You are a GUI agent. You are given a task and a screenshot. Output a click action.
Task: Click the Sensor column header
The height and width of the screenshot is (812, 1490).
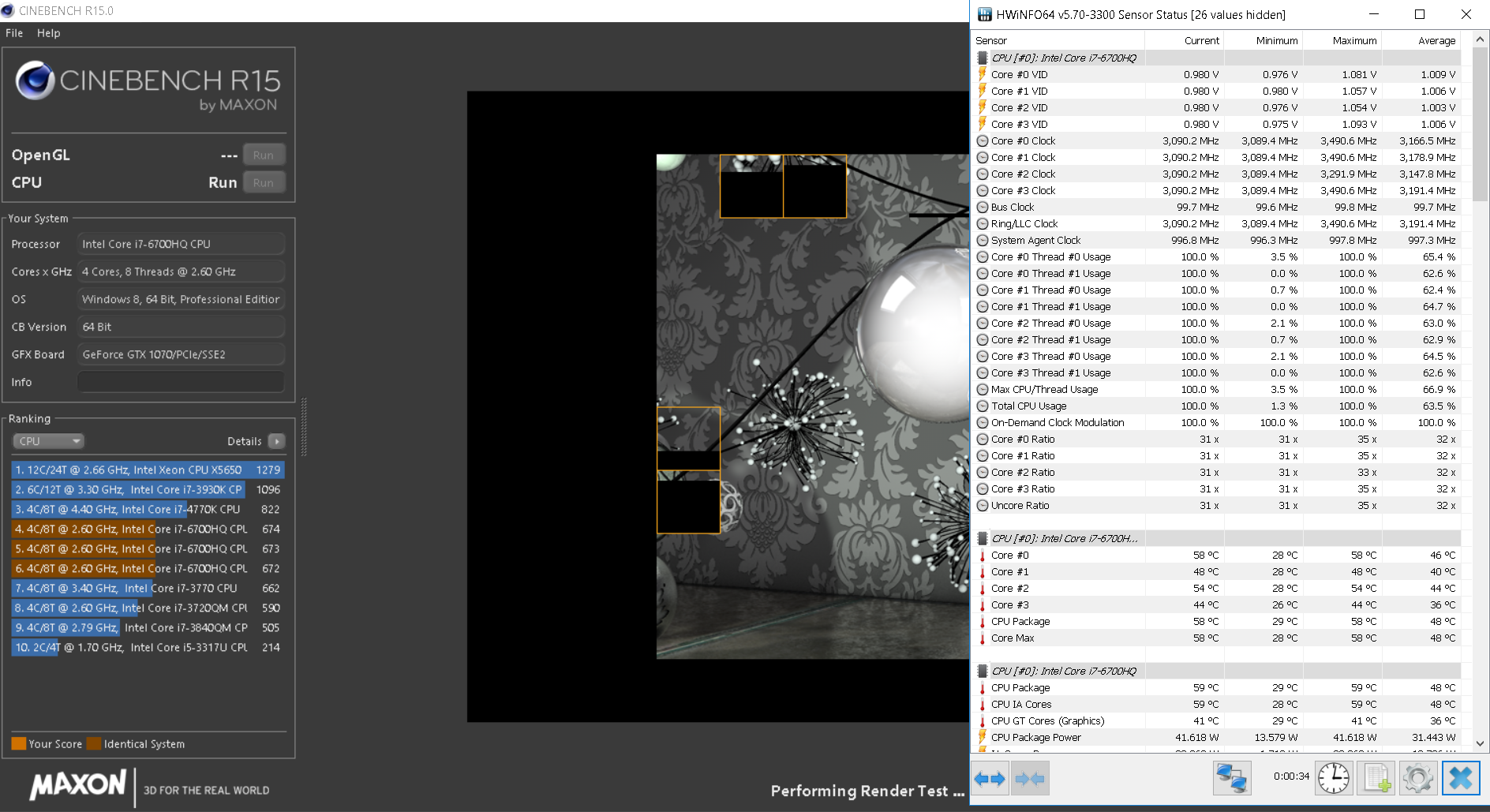point(1058,40)
